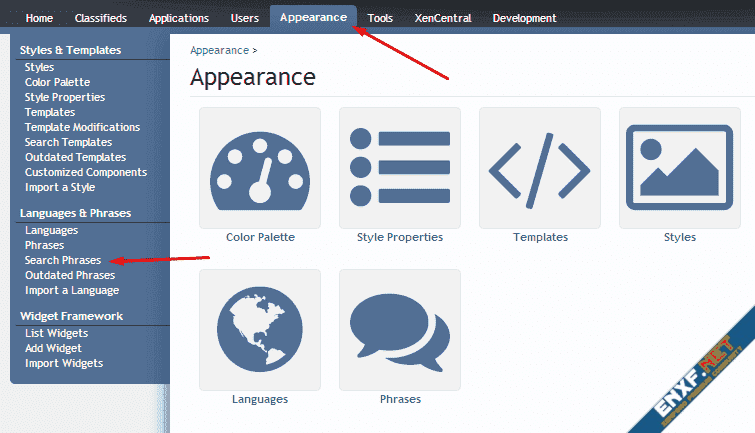Open the Development tab
Screen dimensions: 755x433
click(x=525, y=18)
